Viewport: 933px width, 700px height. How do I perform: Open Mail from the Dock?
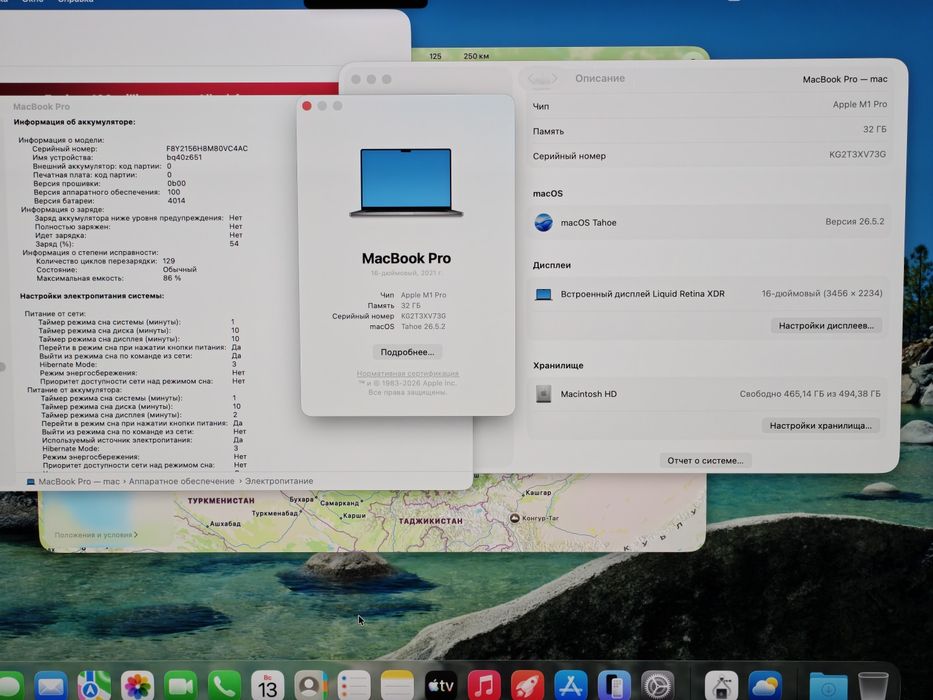(51, 686)
